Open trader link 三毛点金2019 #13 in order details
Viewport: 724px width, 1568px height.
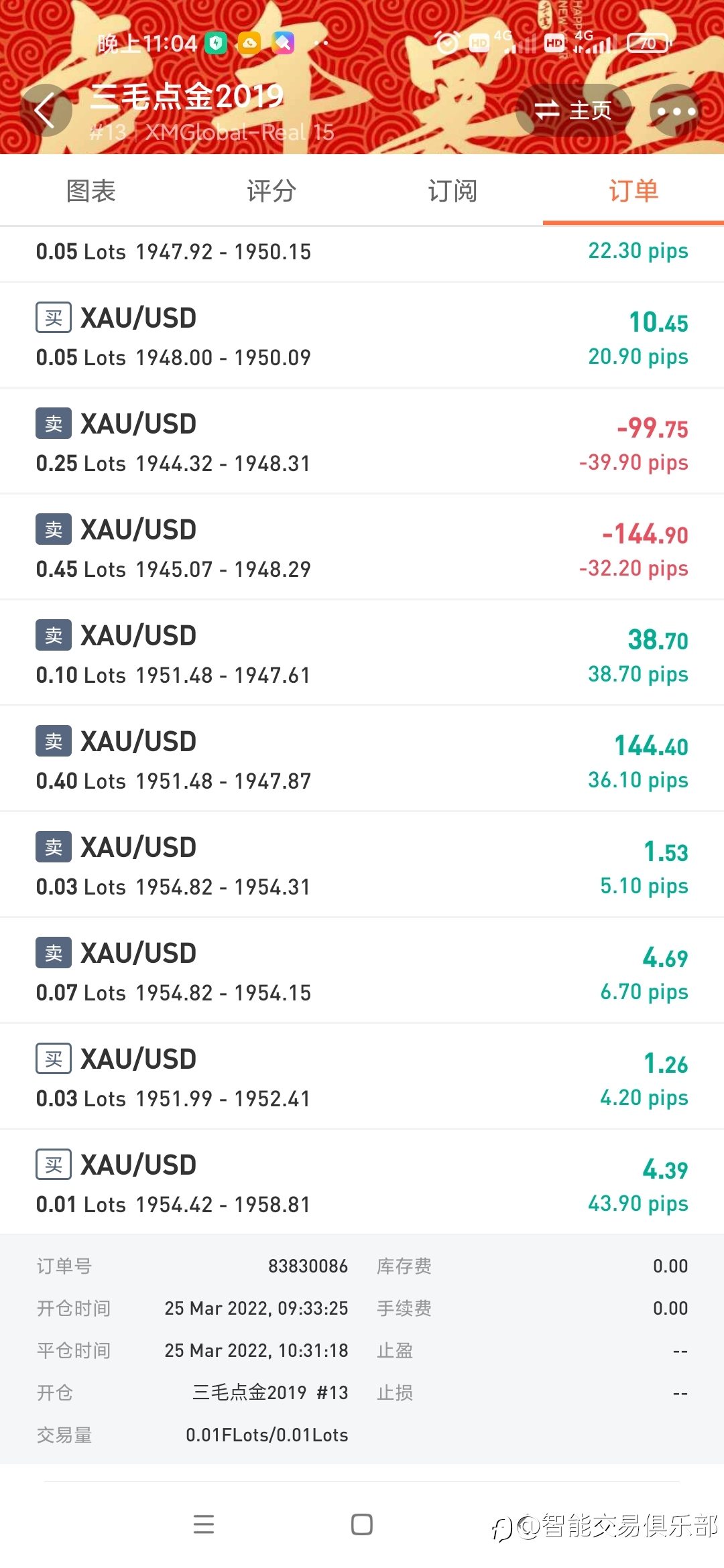pyautogui.click(x=270, y=1392)
